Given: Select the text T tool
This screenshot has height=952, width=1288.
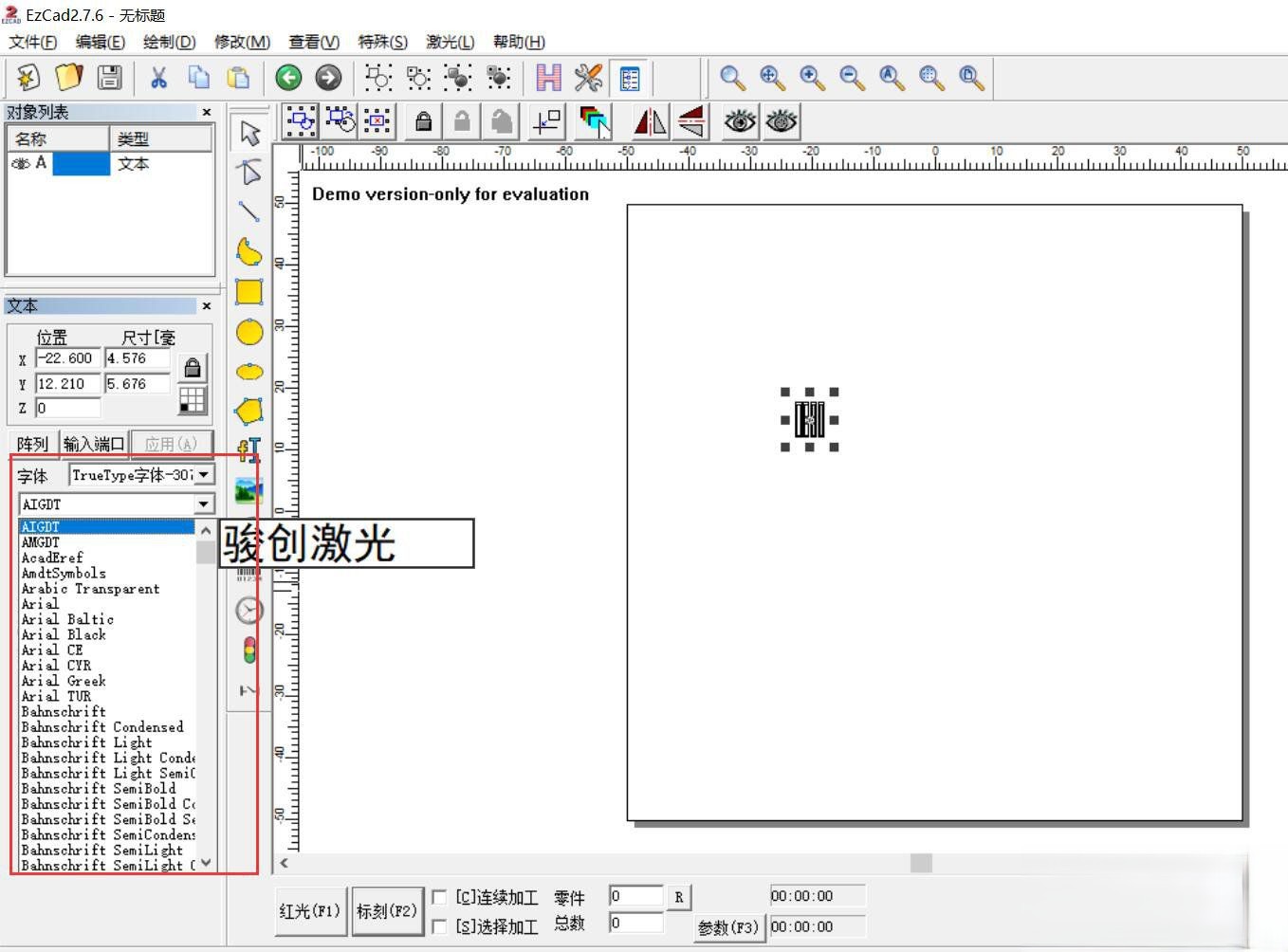Looking at the screenshot, I should point(249,450).
